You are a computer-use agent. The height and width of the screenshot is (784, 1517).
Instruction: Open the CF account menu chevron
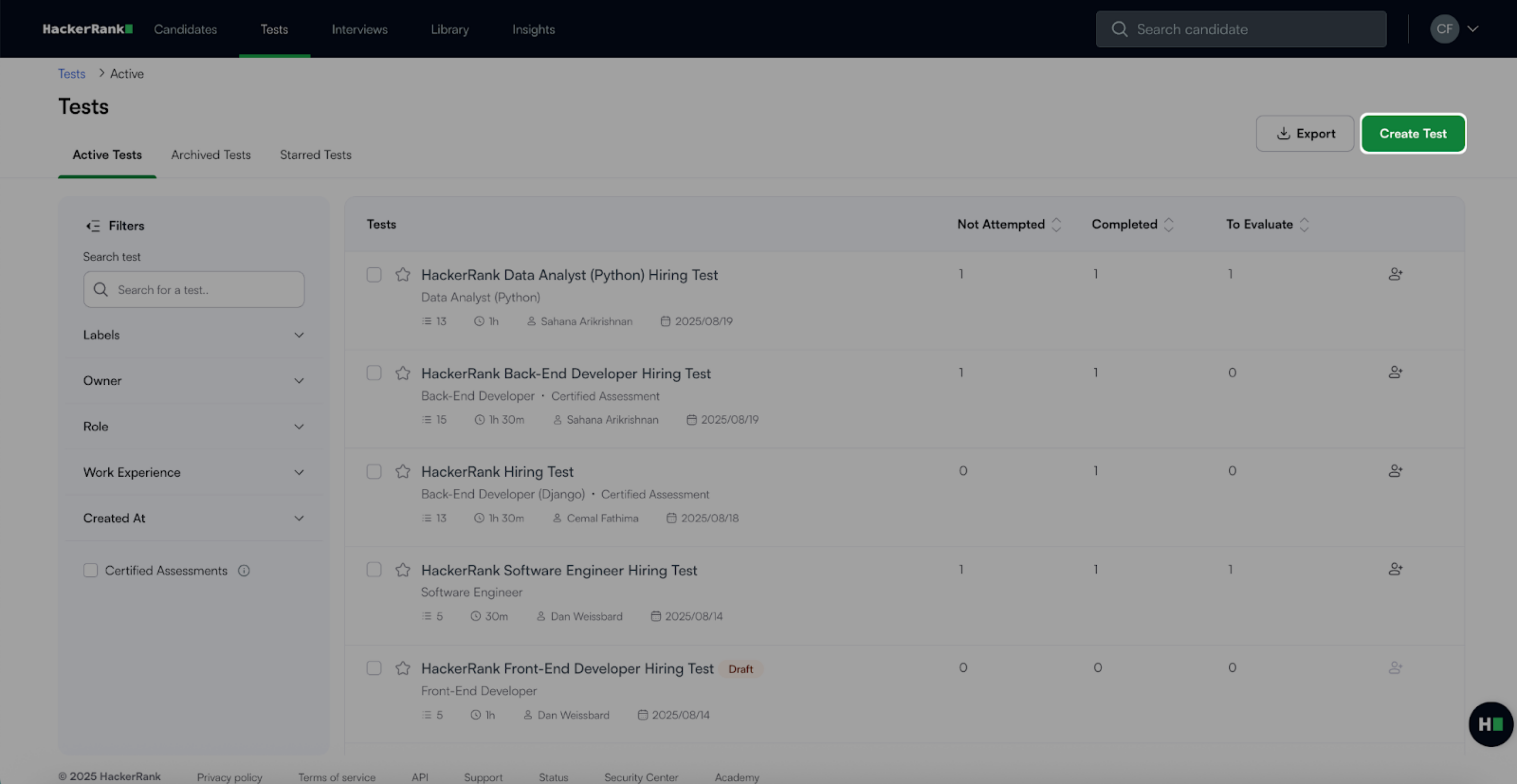pos(1473,29)
